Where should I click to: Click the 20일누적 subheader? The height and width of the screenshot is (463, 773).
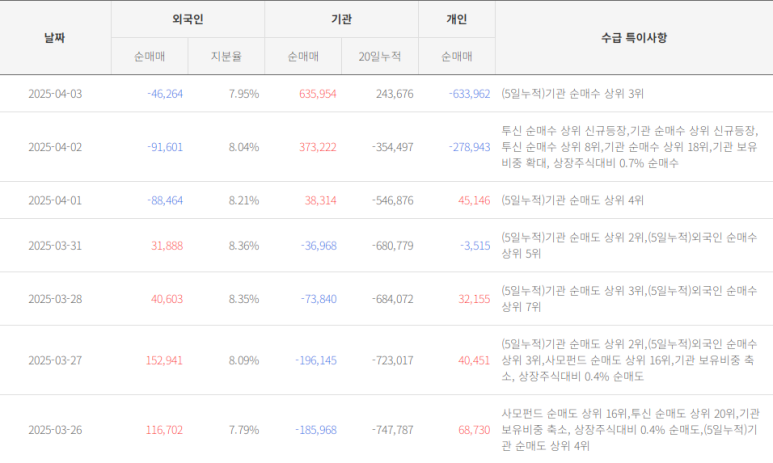pos(380,57)
